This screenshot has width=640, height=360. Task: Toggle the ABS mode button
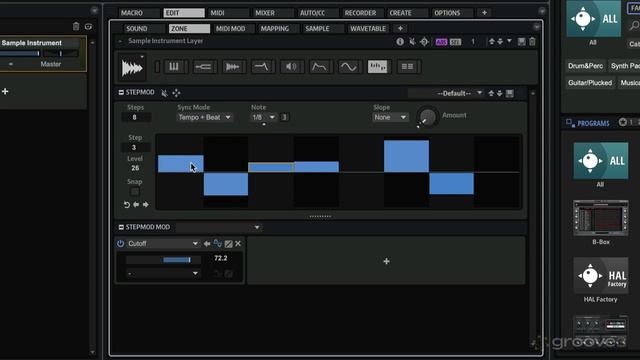click(441, 42)
